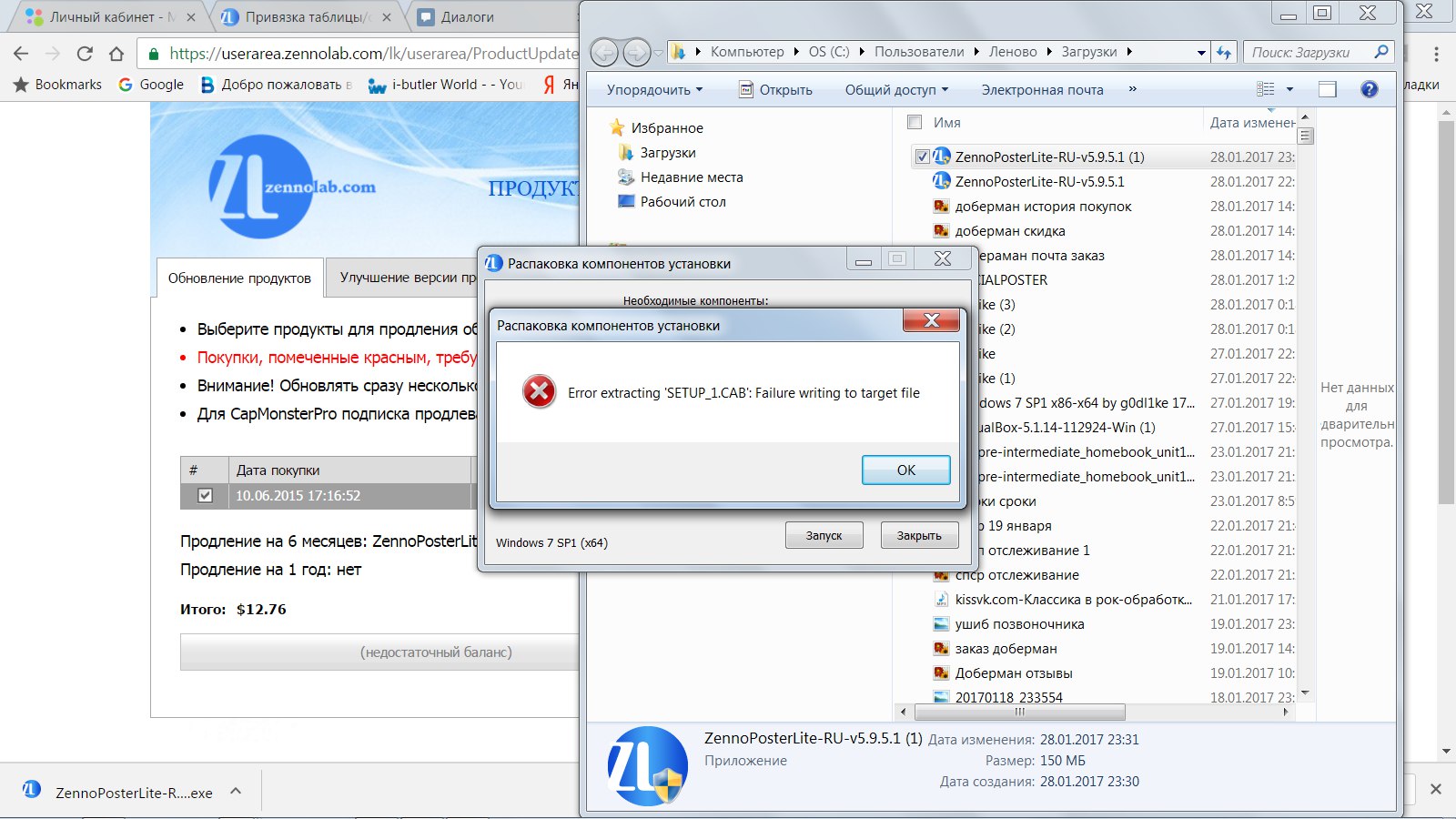Open Explorer's recent locations dropdown
1456x819 pixels.
coord(659,53)
